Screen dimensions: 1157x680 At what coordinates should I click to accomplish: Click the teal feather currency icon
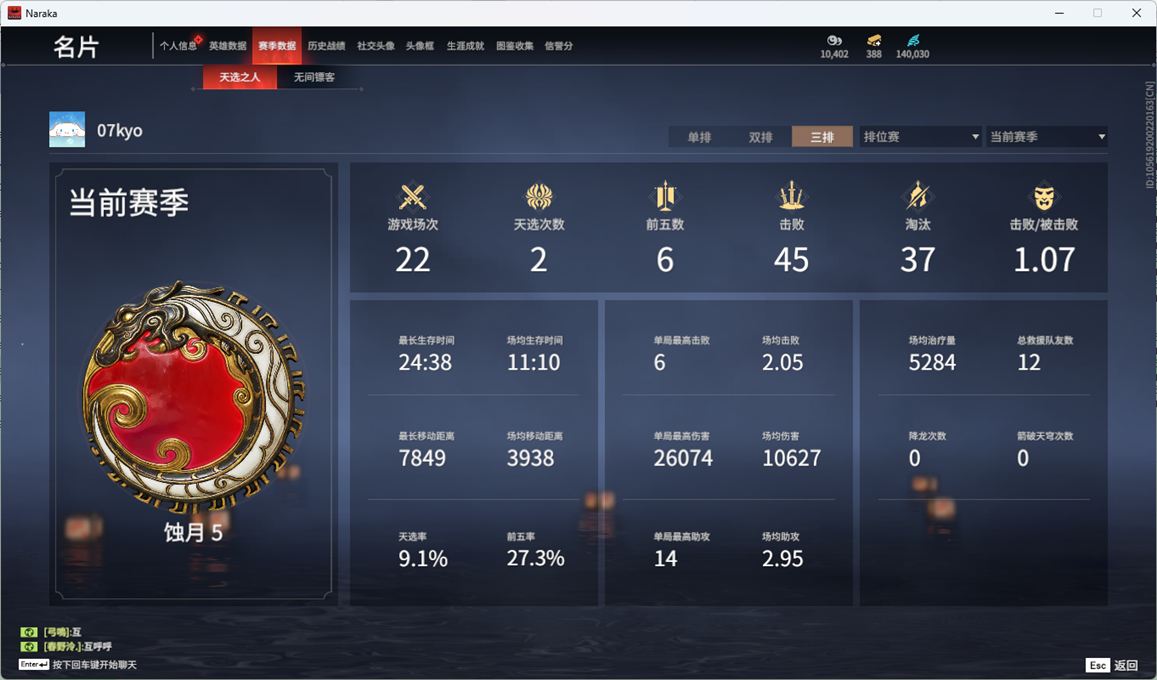tap(913, 41)
